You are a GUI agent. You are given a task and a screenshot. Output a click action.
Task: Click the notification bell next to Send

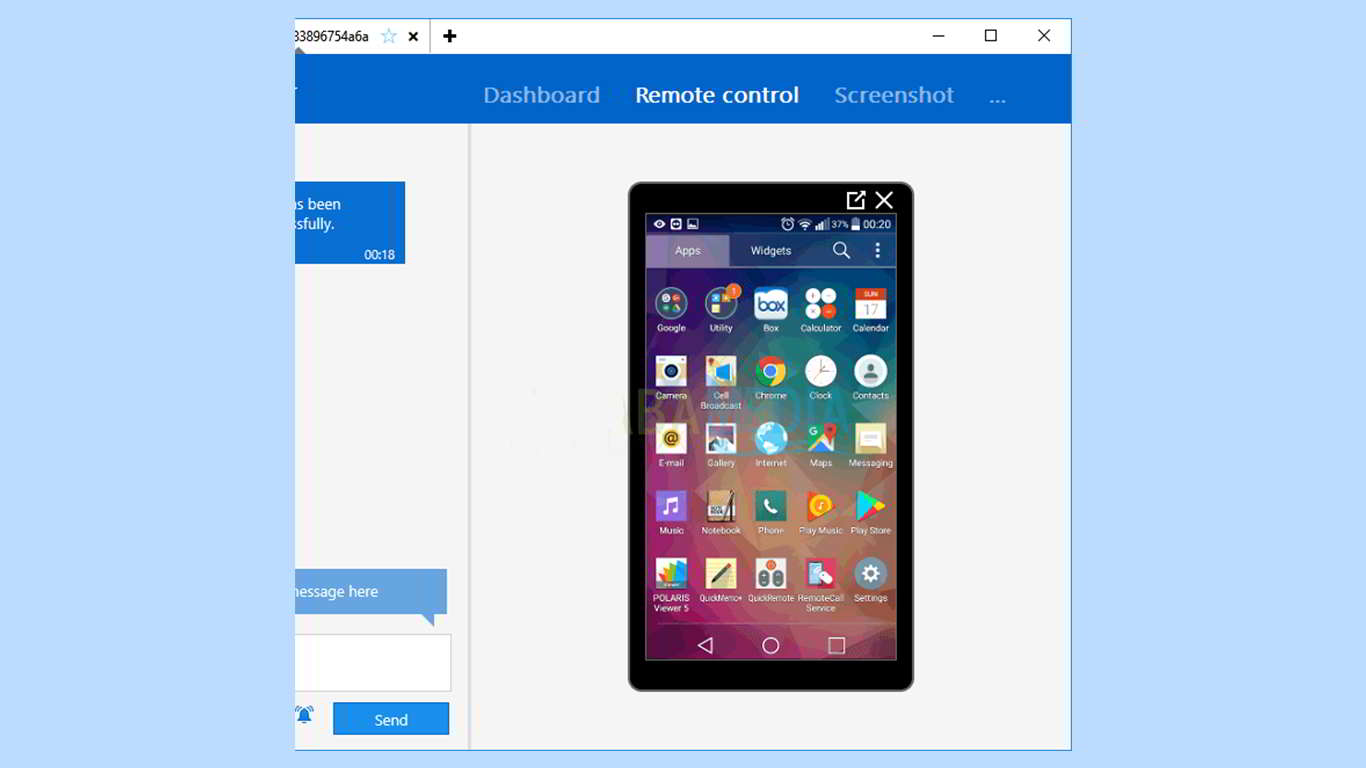pos(303,715)
